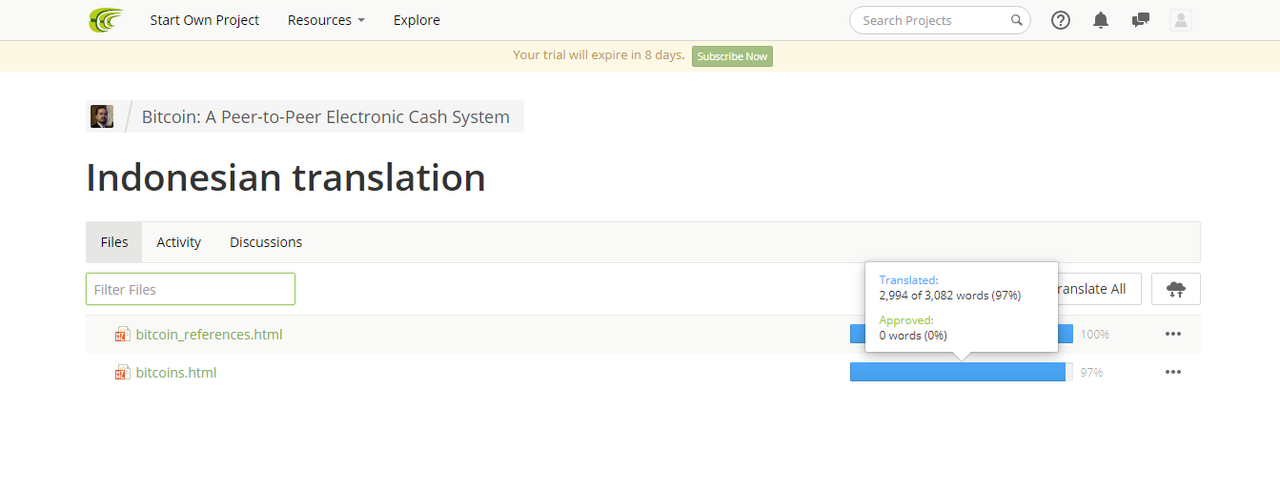Open the user profile avatar menu

click(x=1181, y=20)
